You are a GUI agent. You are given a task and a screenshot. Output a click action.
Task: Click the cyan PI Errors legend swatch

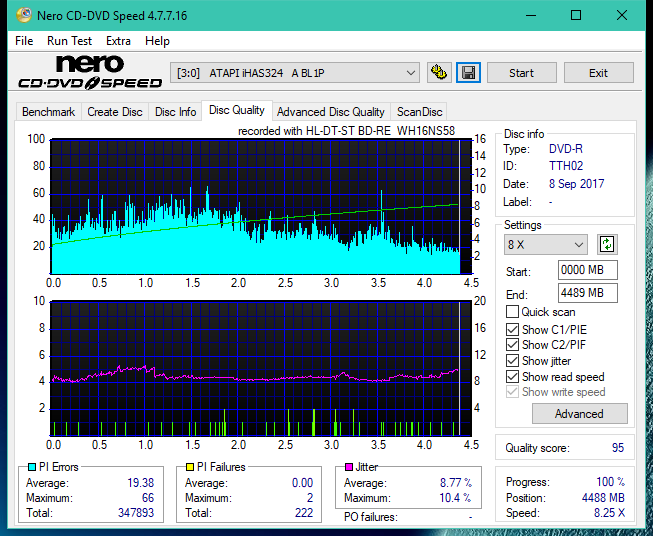click(32, 467)
